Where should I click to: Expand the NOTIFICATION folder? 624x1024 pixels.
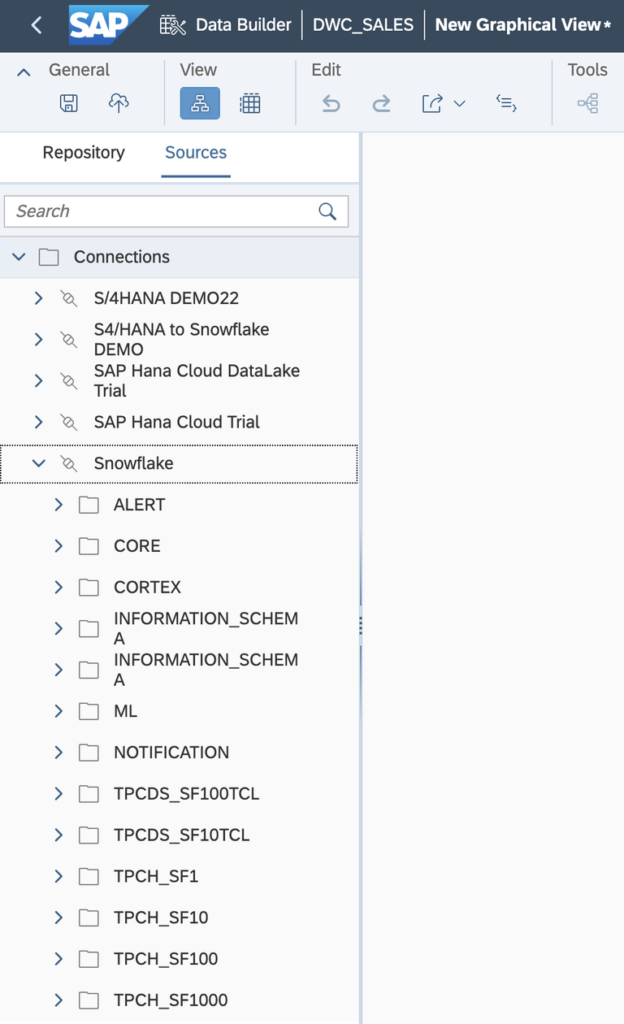(59, 752)
